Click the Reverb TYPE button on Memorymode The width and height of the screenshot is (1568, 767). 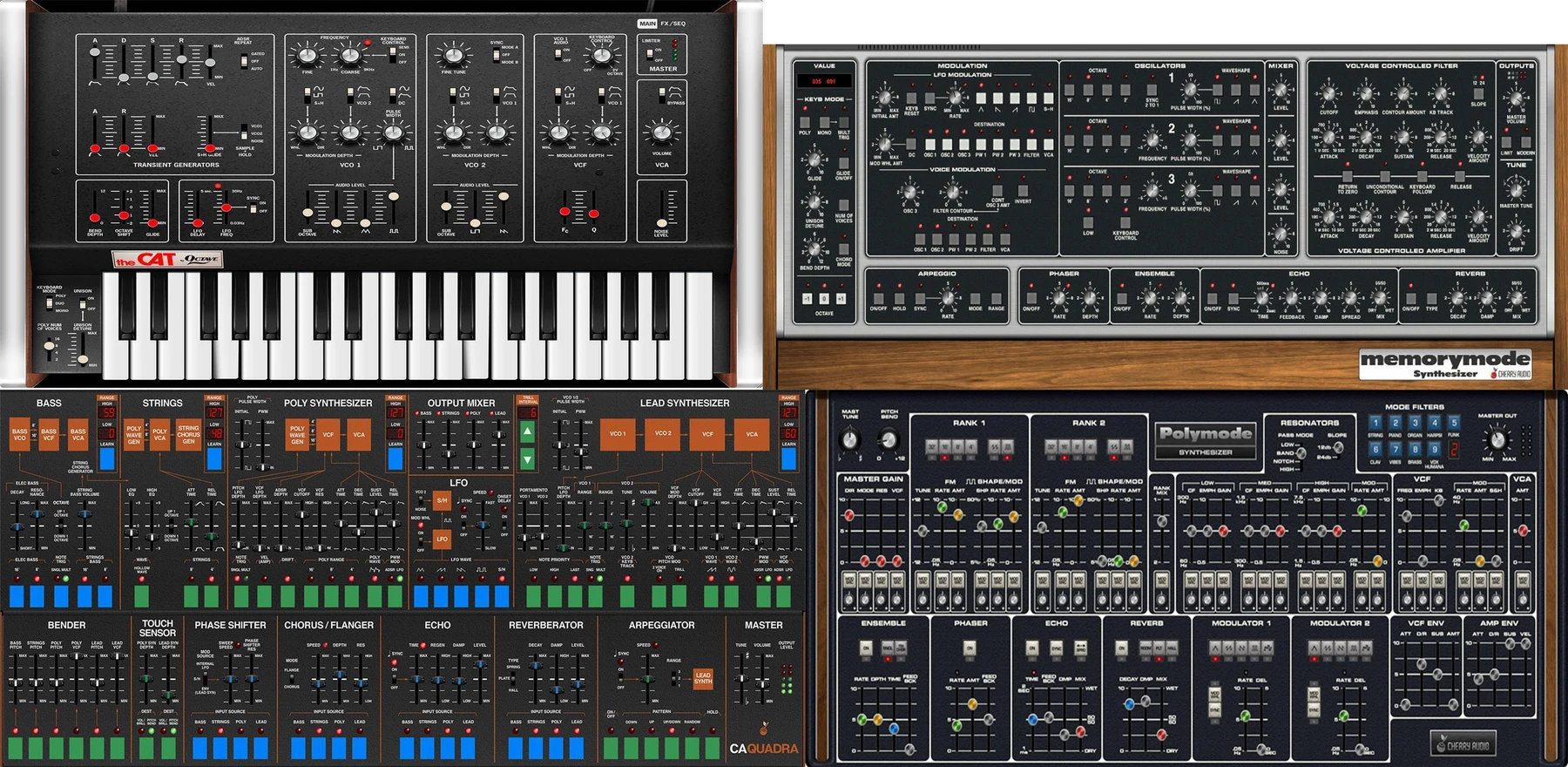click(1431, 298)
